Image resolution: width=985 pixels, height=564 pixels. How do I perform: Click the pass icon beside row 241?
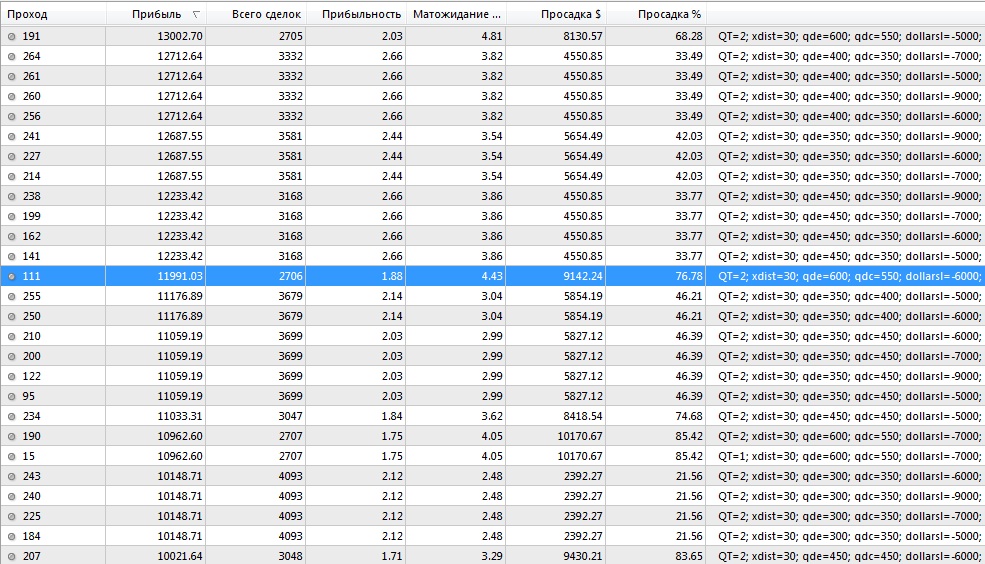[x=11, y=136]
